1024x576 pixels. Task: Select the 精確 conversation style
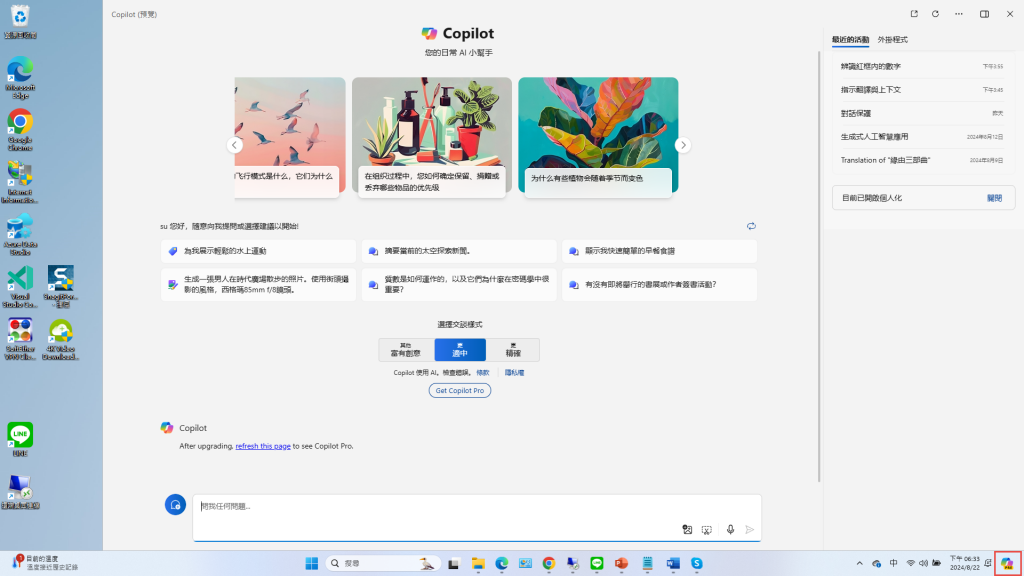(x=513, y=350)
